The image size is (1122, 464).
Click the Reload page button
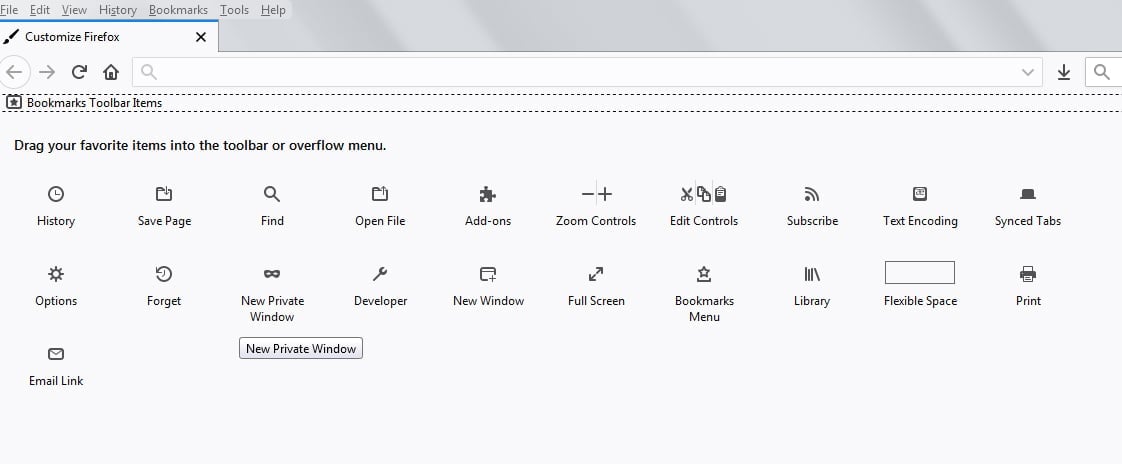[x=79, y=72]
